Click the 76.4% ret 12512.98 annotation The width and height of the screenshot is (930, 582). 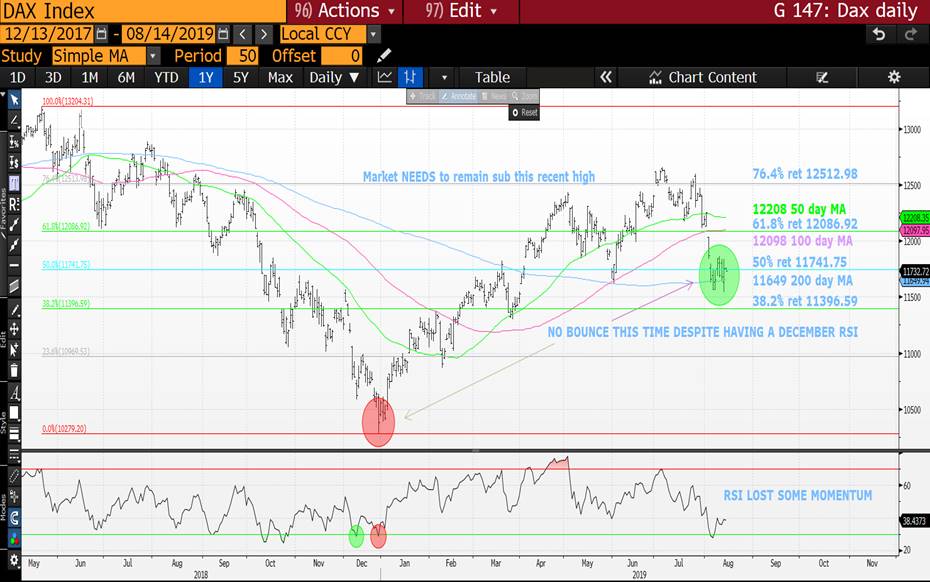click(x=805, y=174)
